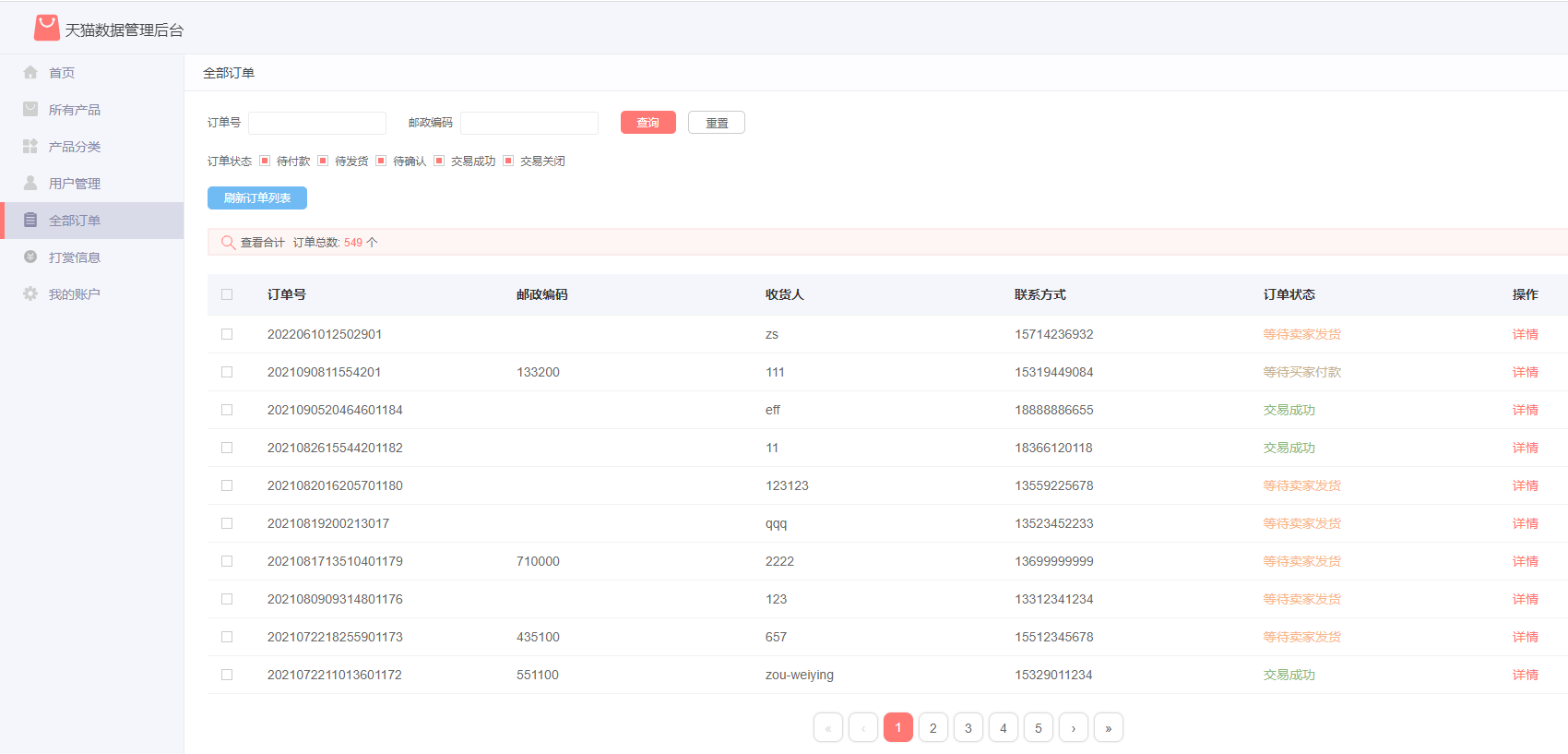Open 详情 for receiver qqq

(x=1526, y=523)
